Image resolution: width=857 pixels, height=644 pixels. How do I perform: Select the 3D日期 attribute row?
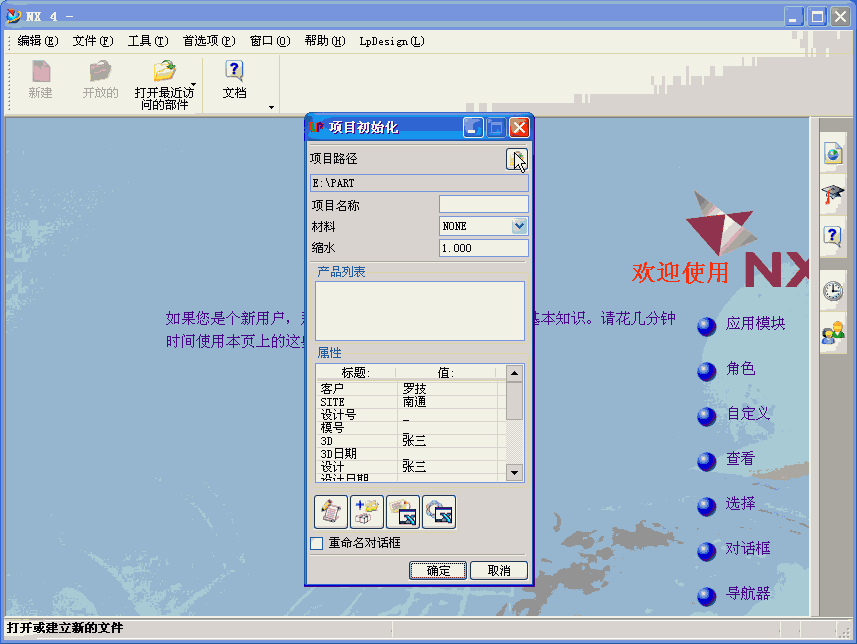407,454
